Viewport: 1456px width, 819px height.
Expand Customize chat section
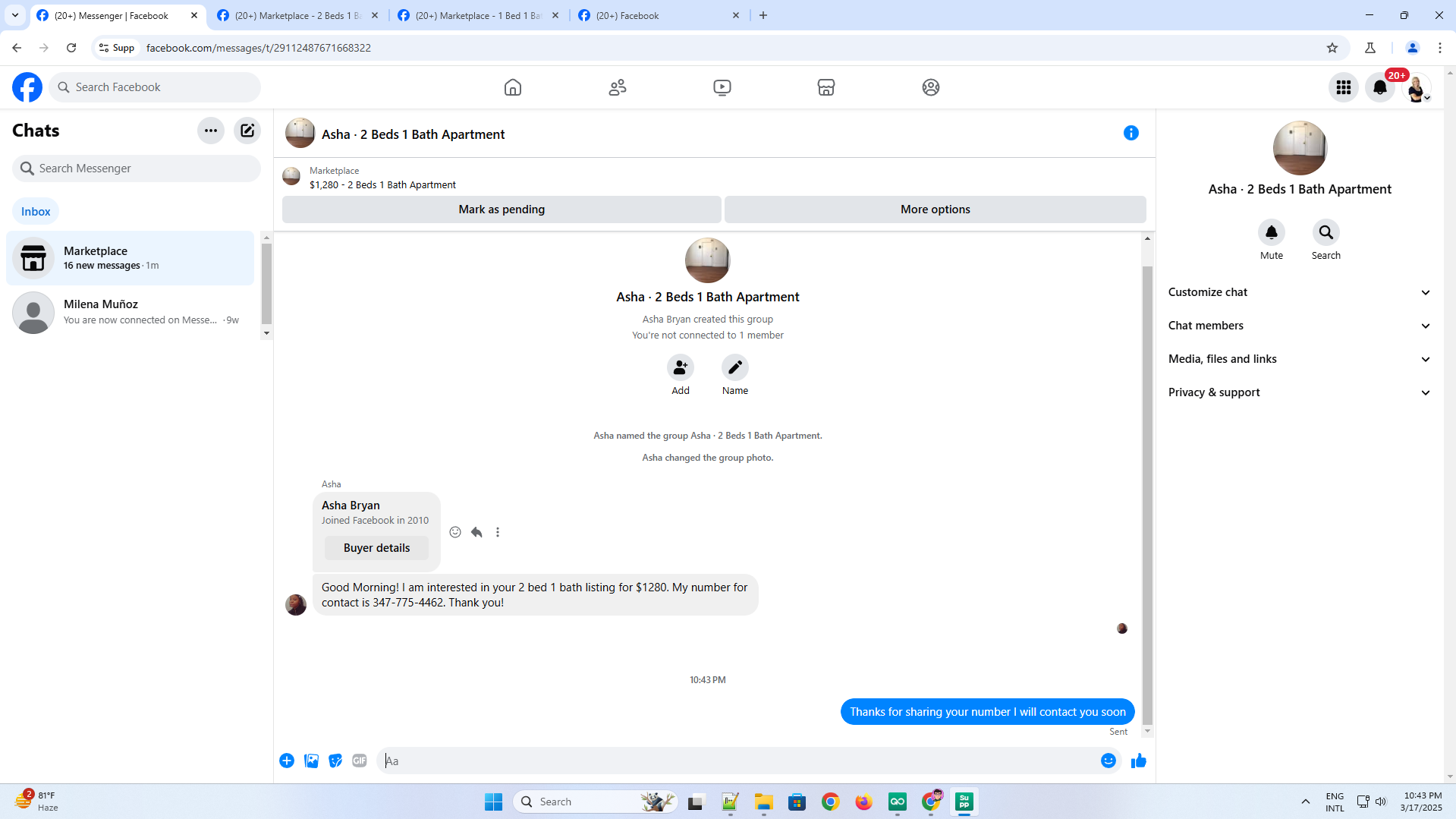pos(1300,292)
